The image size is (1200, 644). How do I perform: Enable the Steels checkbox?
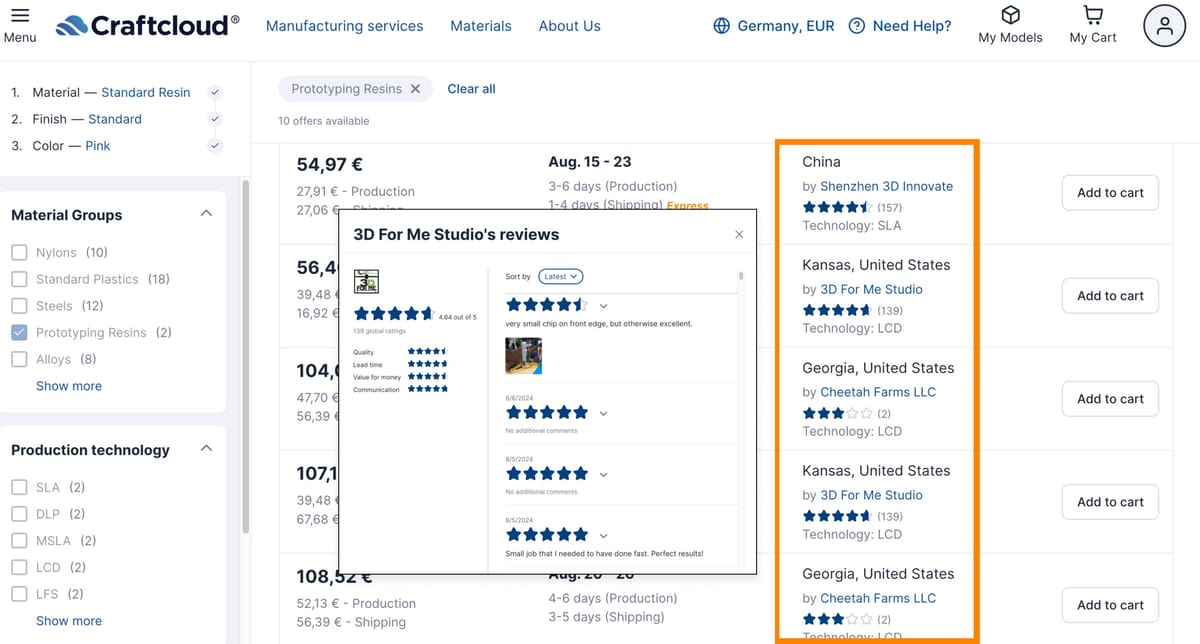pyautogui.click(x=19, y=306)
